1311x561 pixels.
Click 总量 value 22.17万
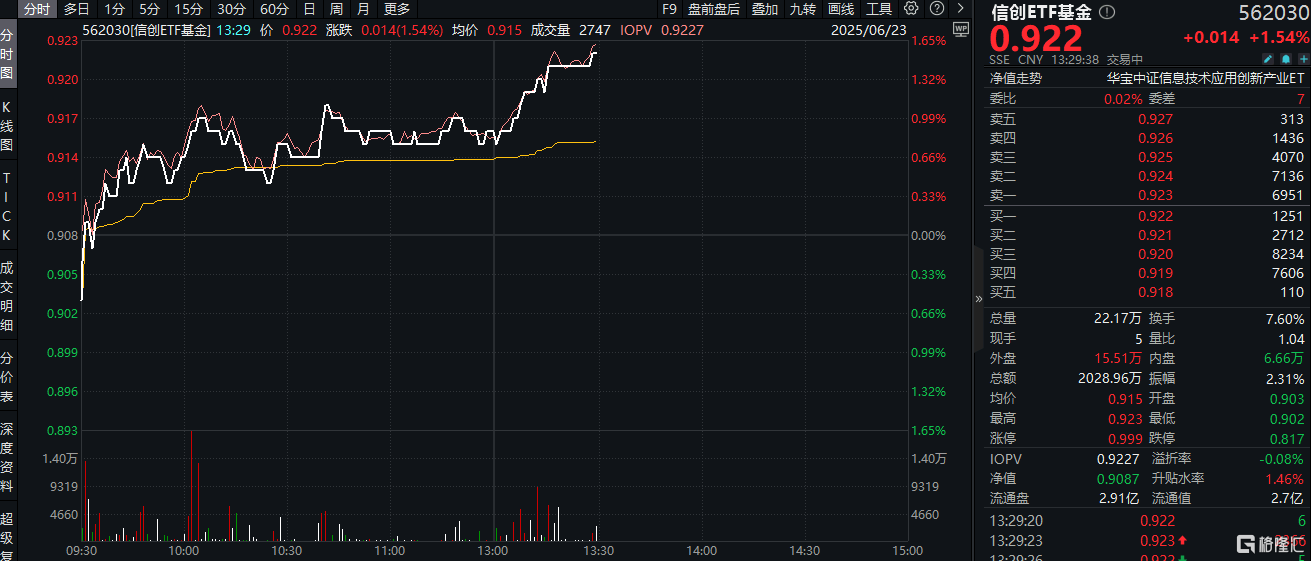[x=1118, y=319]
